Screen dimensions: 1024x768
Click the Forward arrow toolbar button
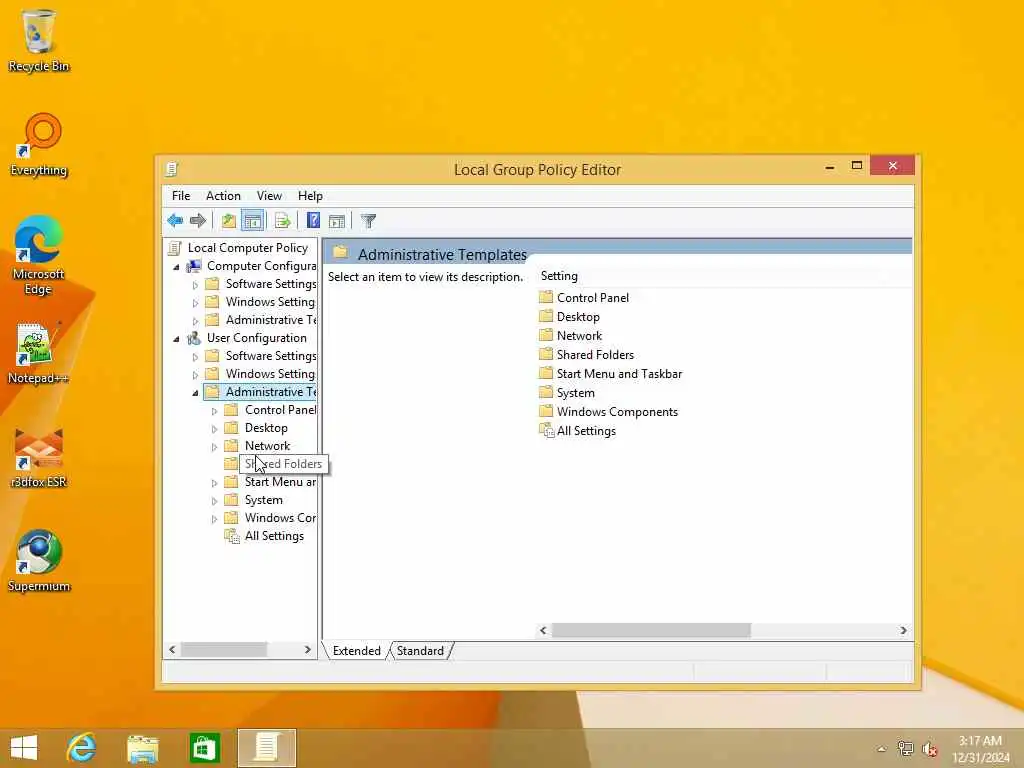pos(197,221)
